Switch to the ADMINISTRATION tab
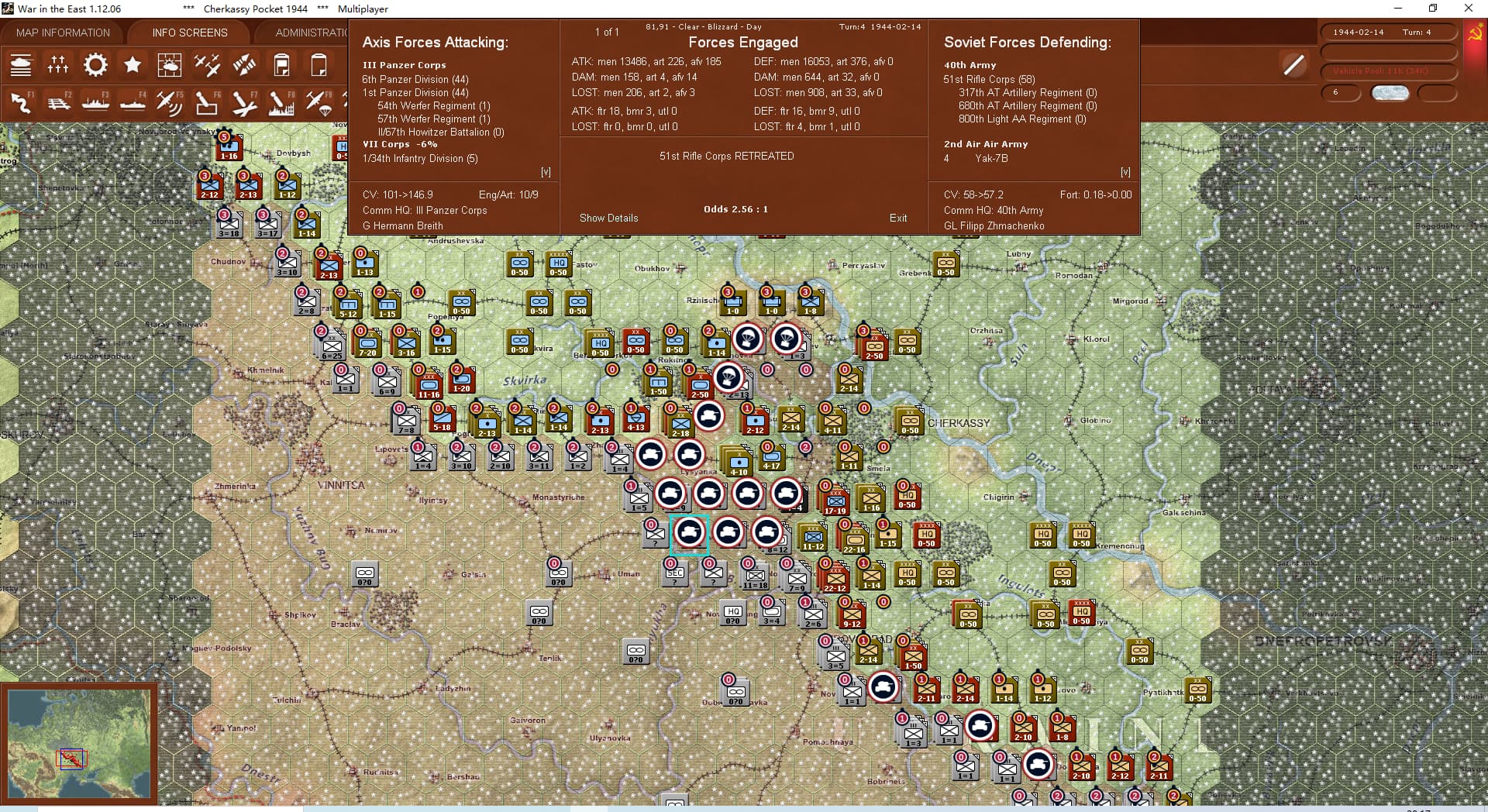This screenshot has width=1488, height=812. click(x=310, y=33)
